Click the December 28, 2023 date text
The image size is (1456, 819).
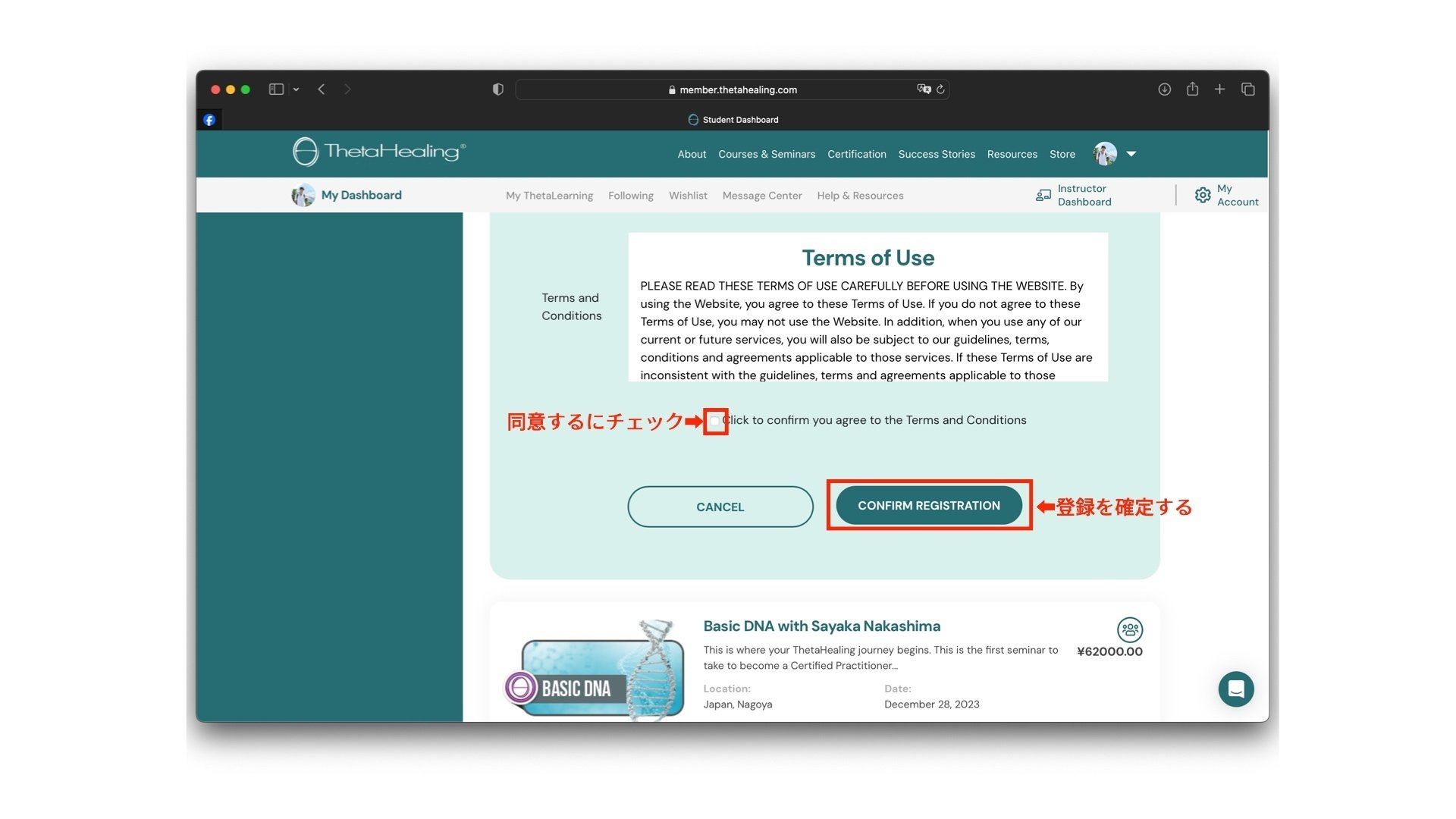(932, 704)
